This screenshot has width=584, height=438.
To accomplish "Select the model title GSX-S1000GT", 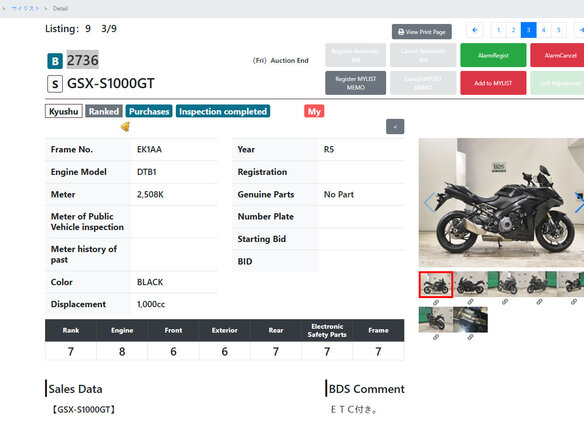I will [x=111, y=83].
